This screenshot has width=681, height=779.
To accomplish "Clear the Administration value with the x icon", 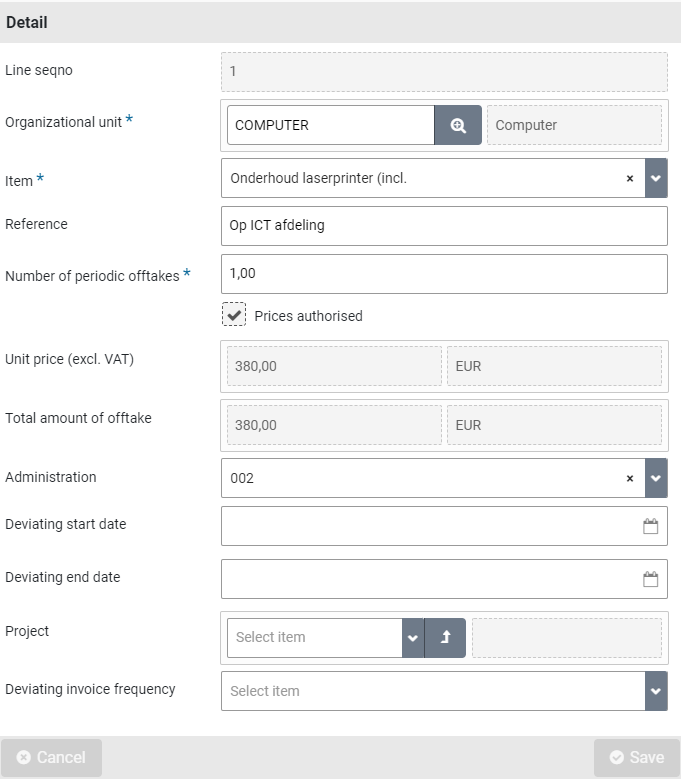I will (630, 478).
